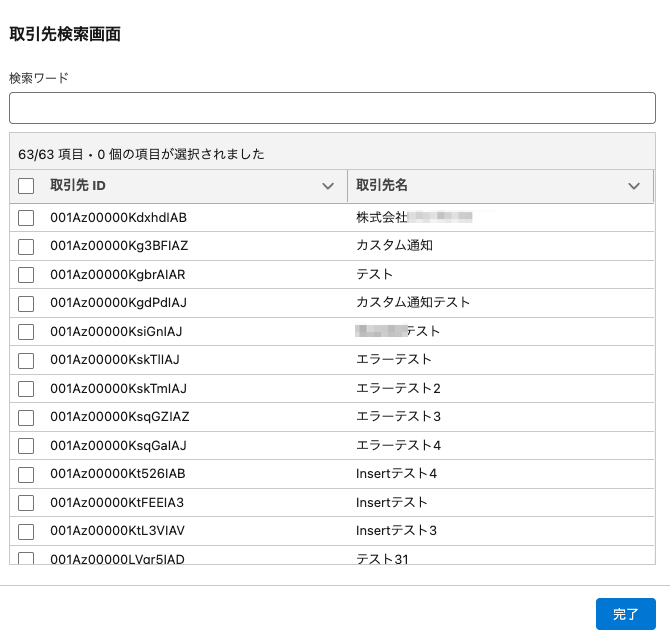The width and height of the screenshot is (670, 643).
Task: Click the 取引先 ID column header
Action: coord(78,186)
